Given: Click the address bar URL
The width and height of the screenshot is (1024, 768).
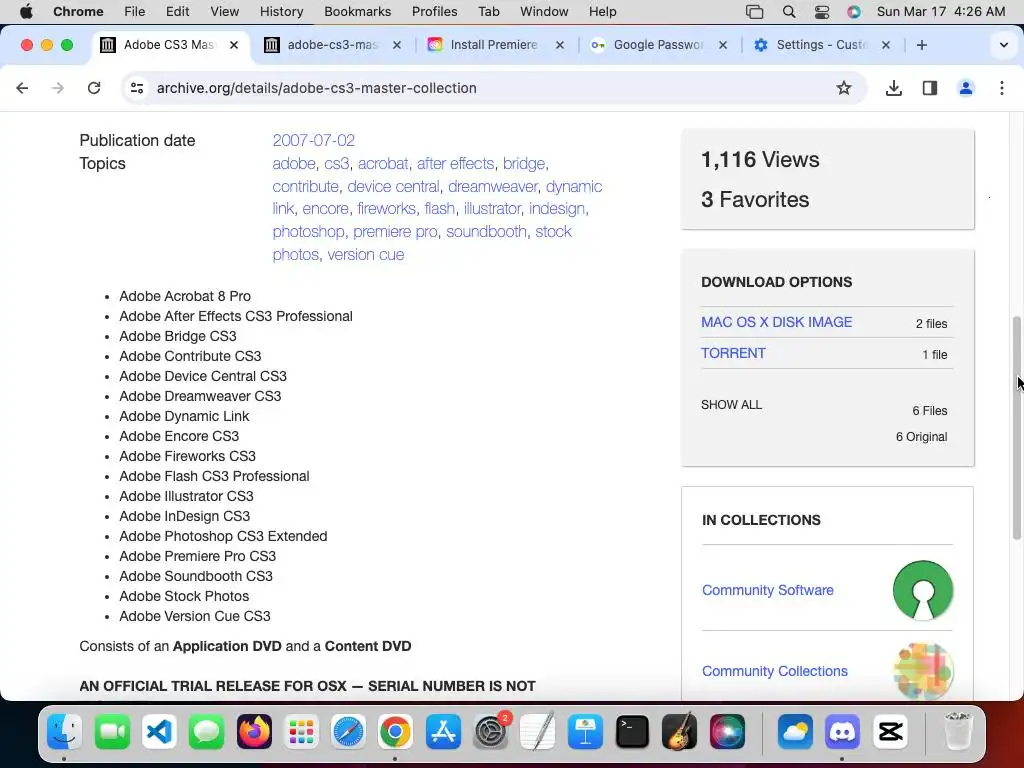Looking at the screenshot, I should coord(317,88).
